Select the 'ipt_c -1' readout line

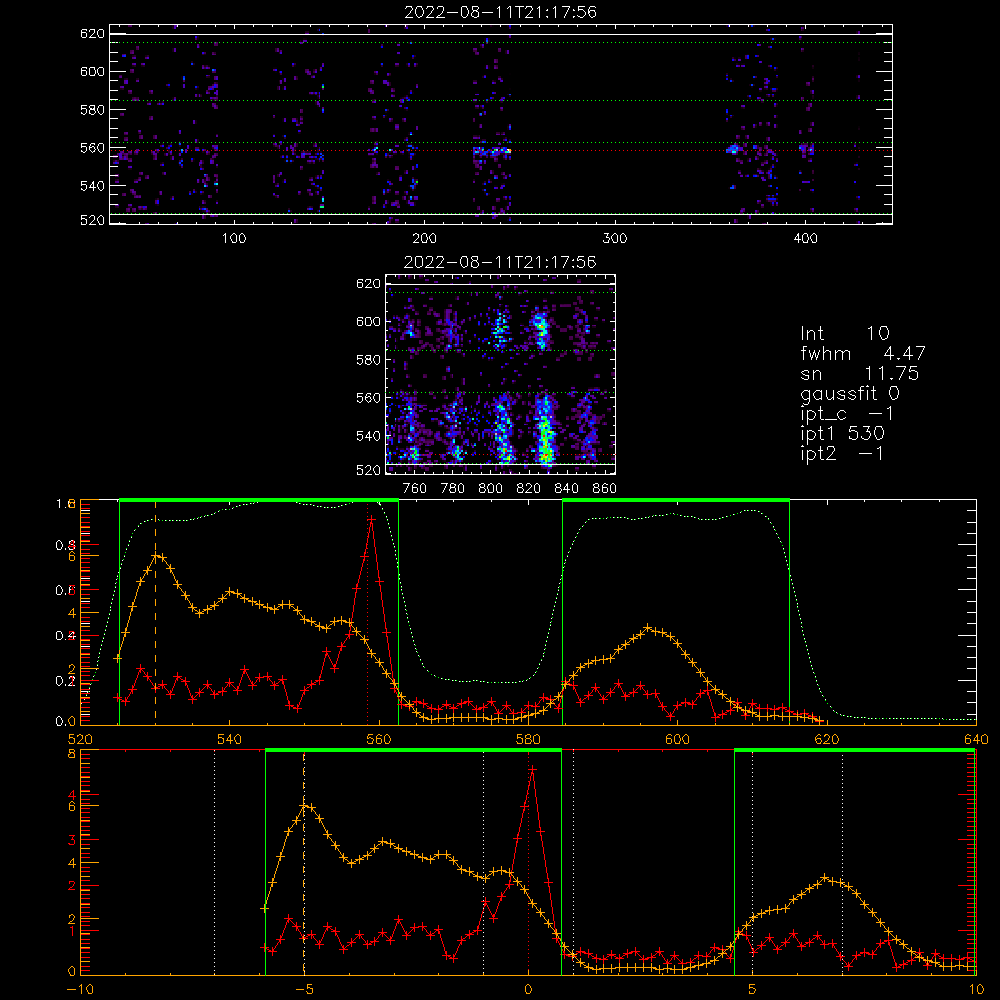click(847, 414)
